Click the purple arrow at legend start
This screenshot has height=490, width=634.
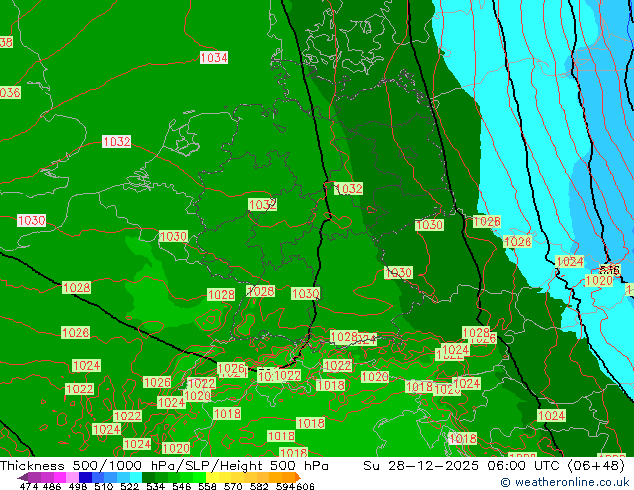coord(23,477)
